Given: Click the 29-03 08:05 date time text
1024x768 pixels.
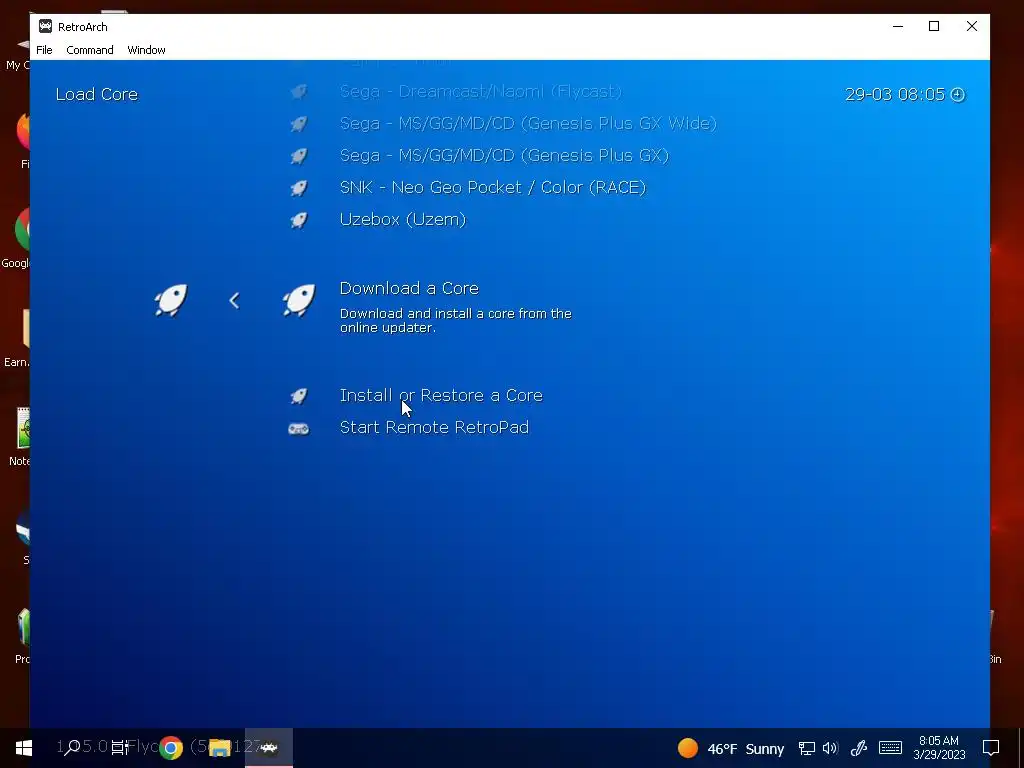Looking at the screenshot, I should [895, 94].
